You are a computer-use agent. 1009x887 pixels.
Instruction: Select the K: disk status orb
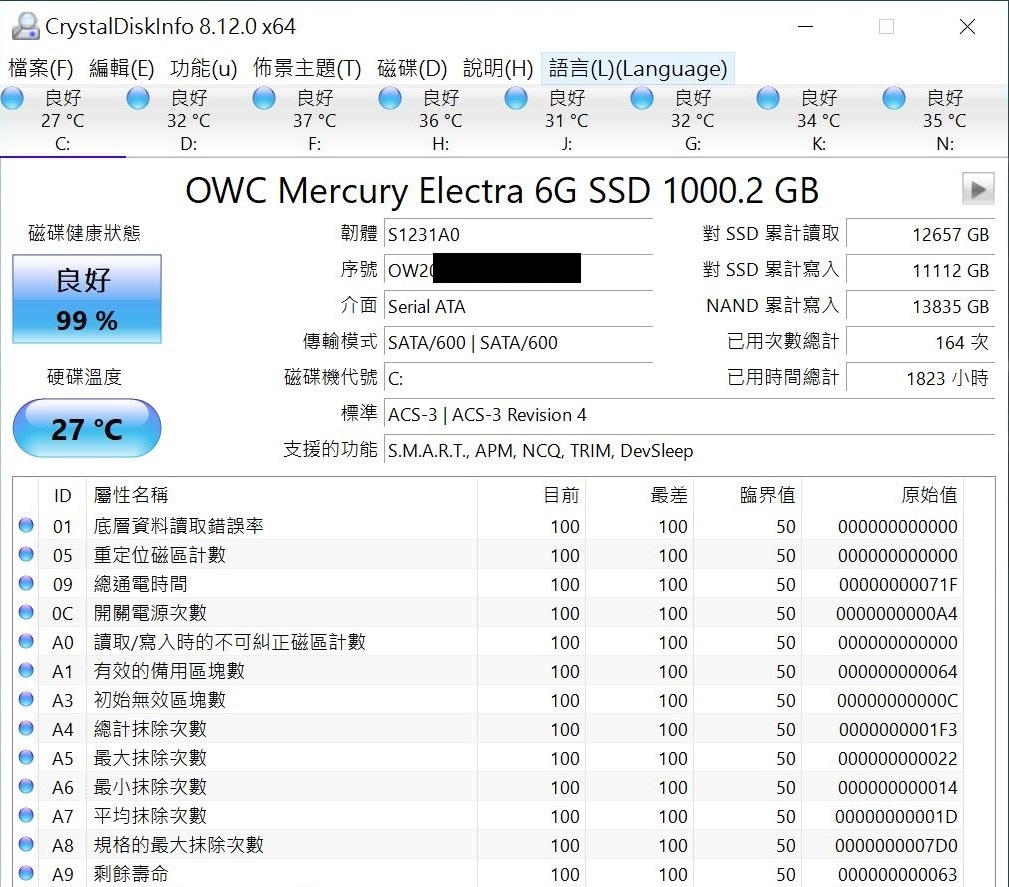click(x=768, y=98)
